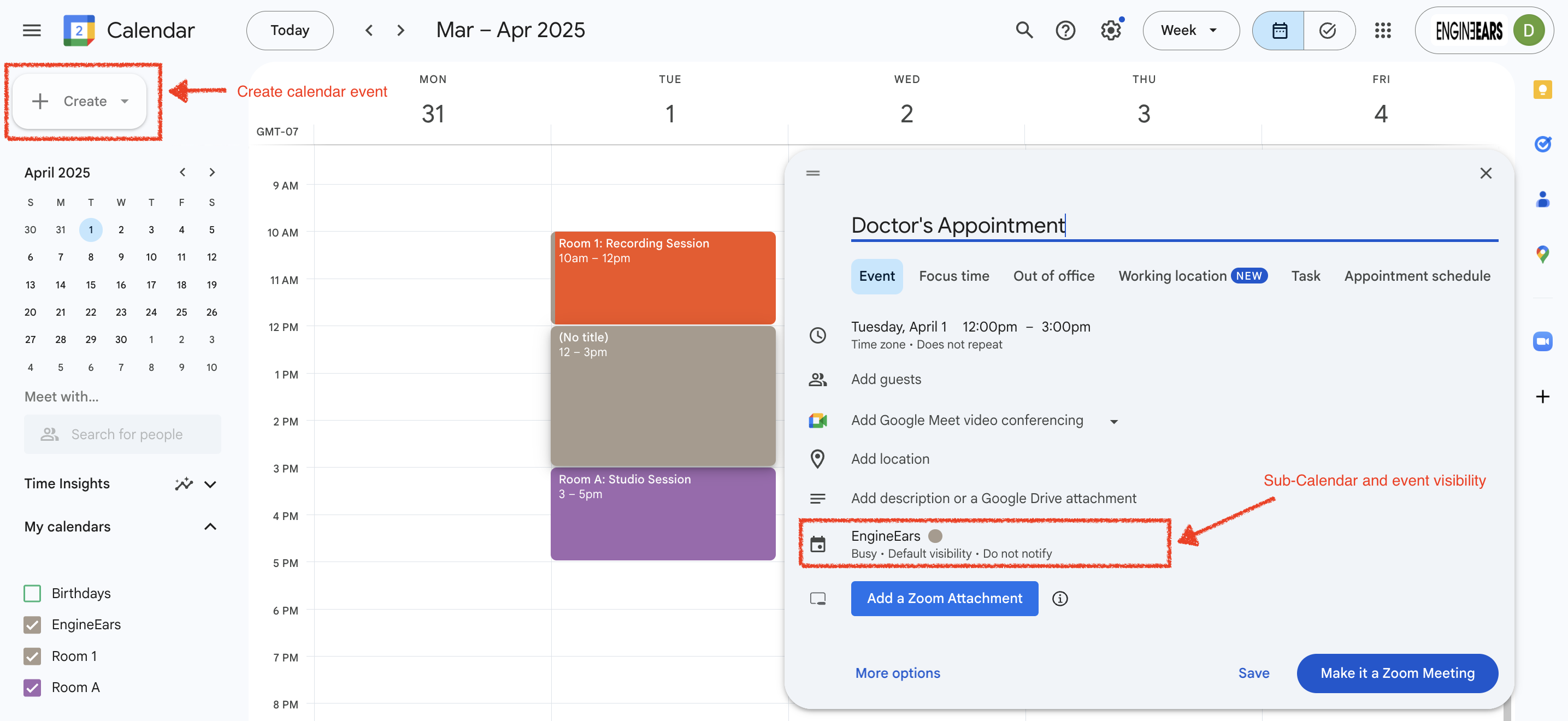Viewport: 1568px width, 721px height.
Task: Open the search magnifier icon
Action: click(1024, 31)
